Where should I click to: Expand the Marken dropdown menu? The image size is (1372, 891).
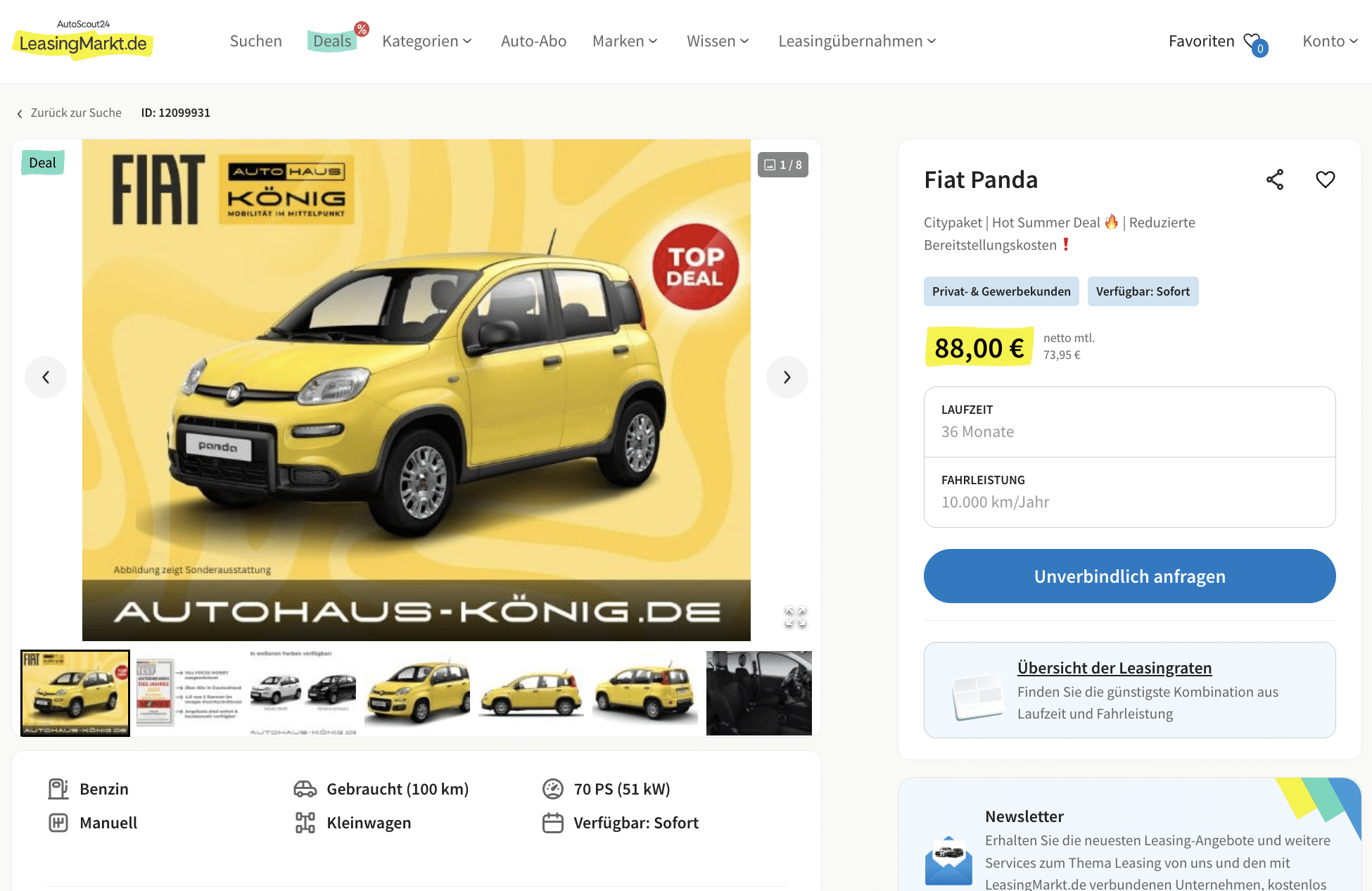[x=625, y=41]
